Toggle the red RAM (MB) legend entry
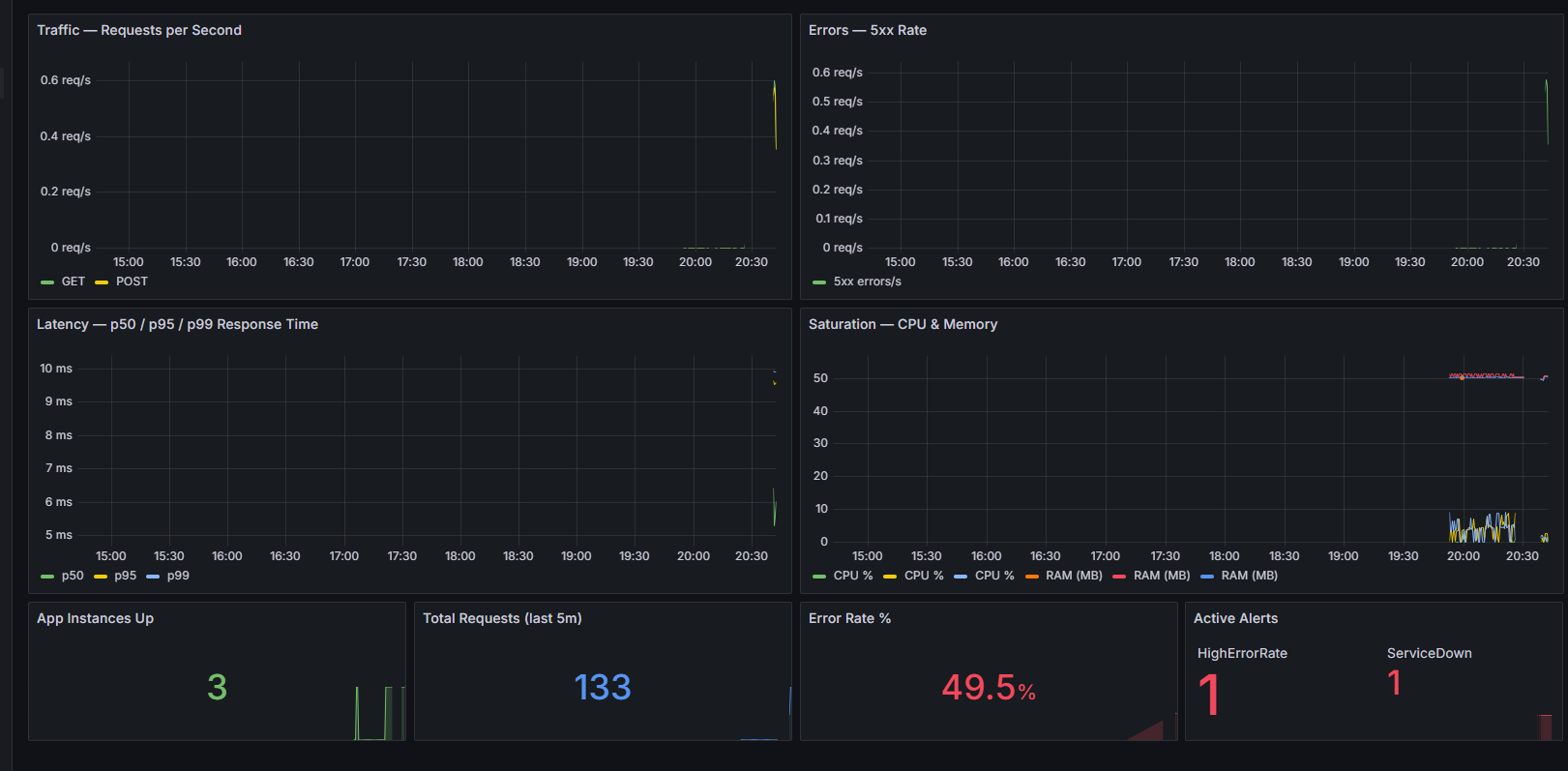Screen dimensions: 1568x771 pos(1162,576)
